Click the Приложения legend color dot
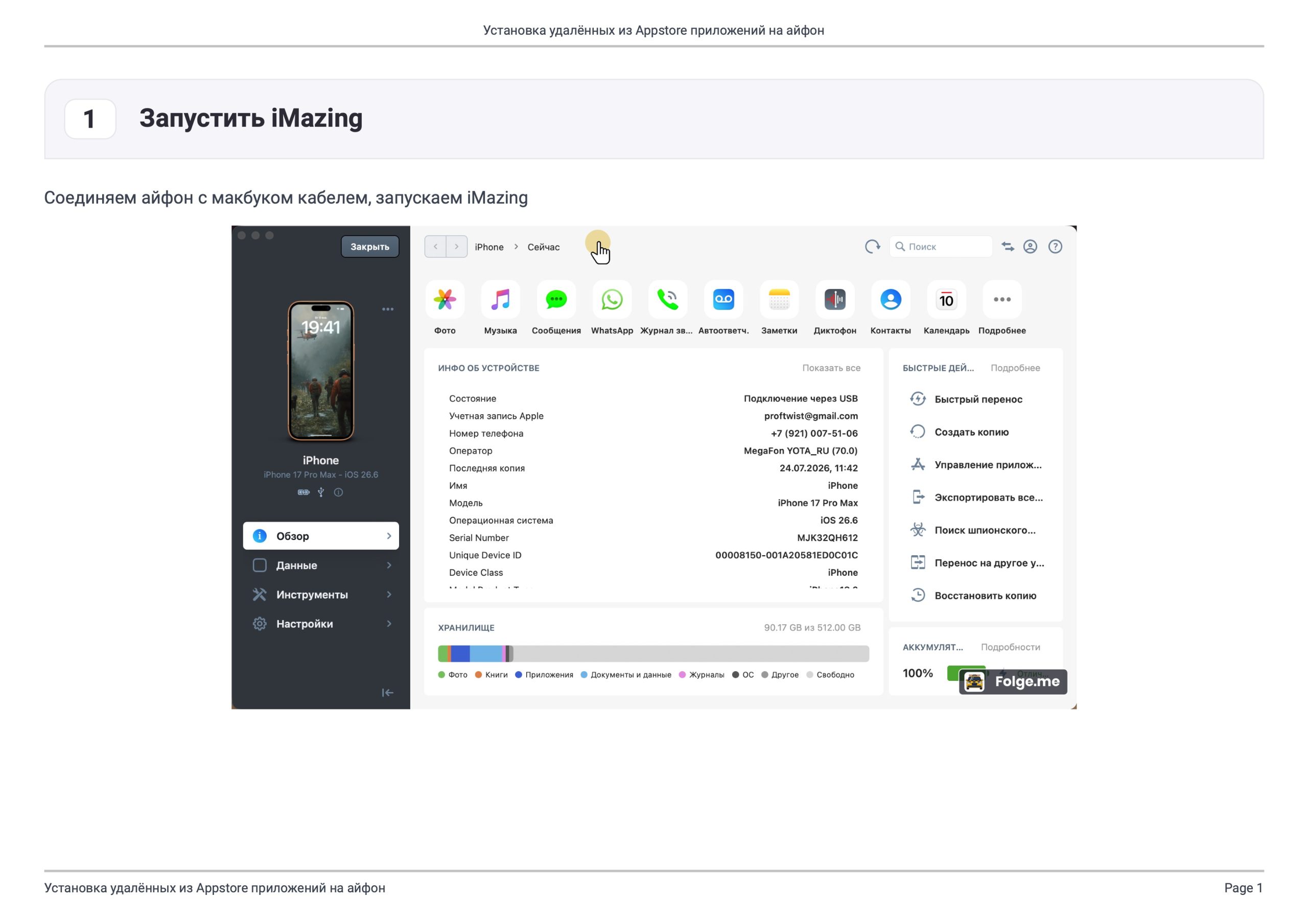Screen dimensions: 1308x924 coord(519,675)
